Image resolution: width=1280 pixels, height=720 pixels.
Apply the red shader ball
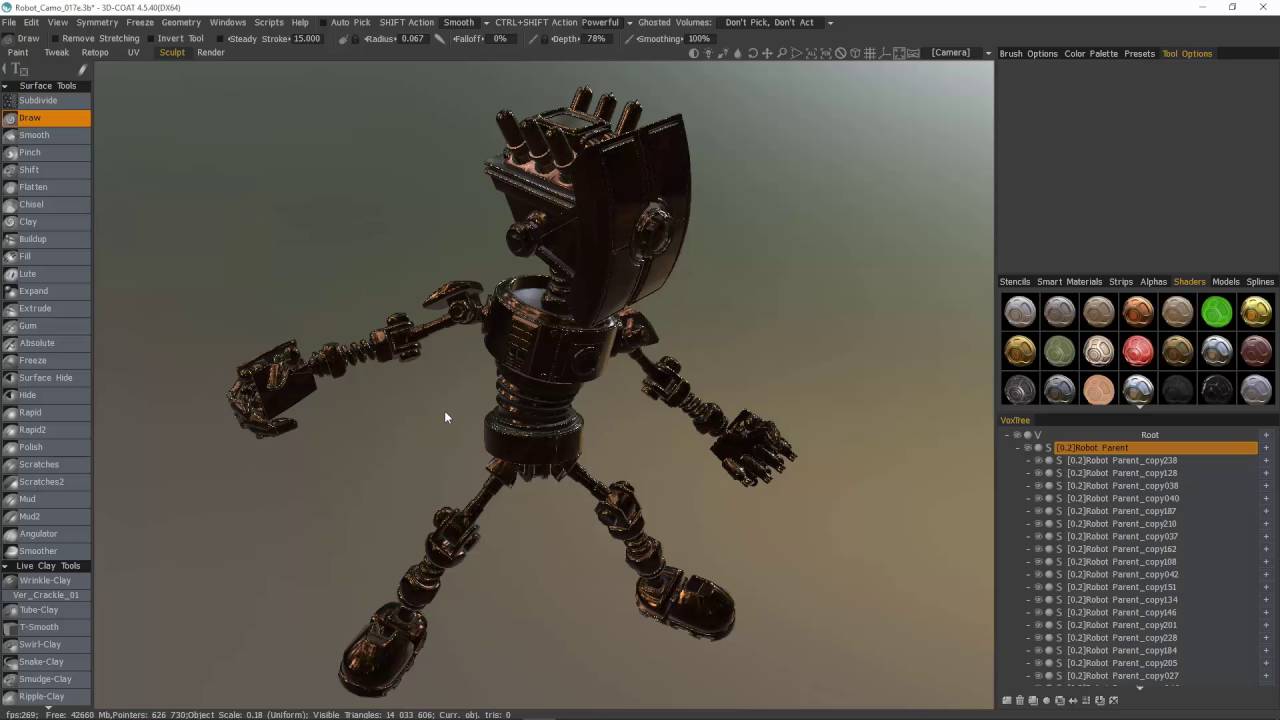coord(1138,351)
